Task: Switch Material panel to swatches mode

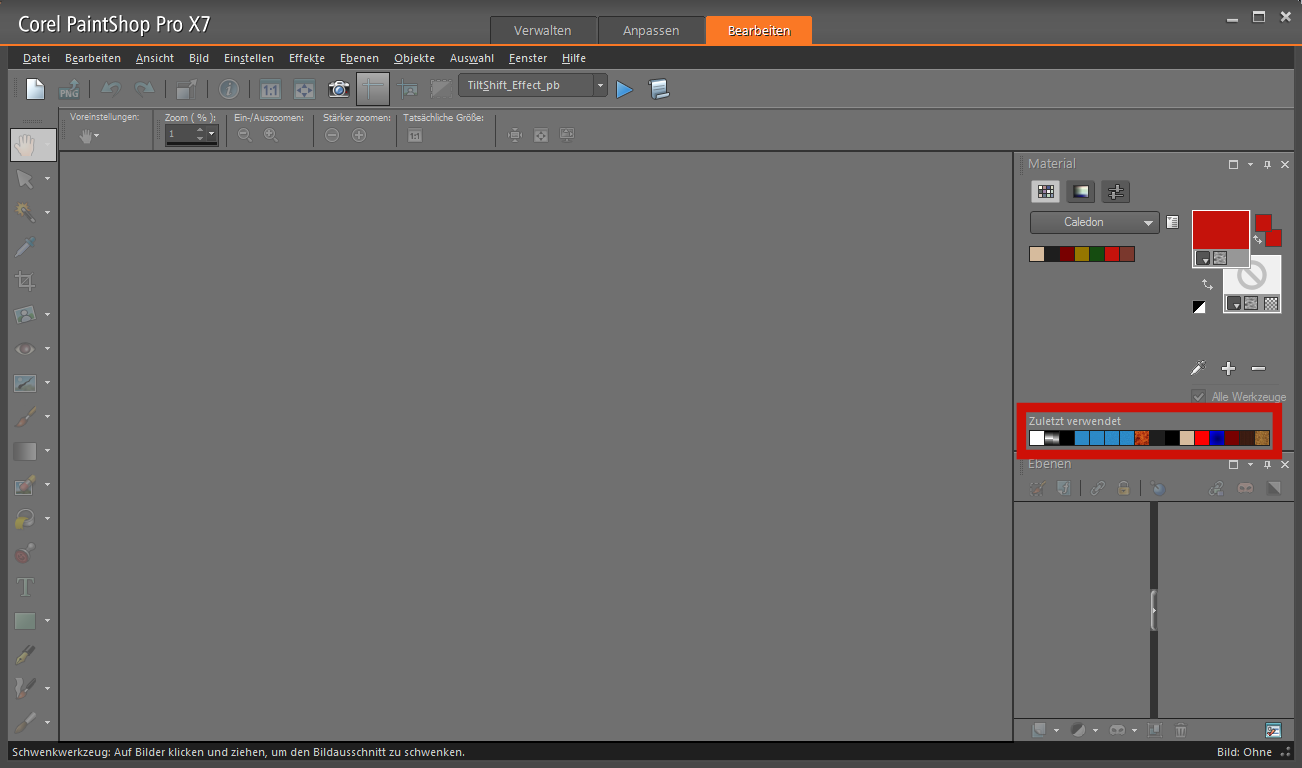Action: (1046, 192)
